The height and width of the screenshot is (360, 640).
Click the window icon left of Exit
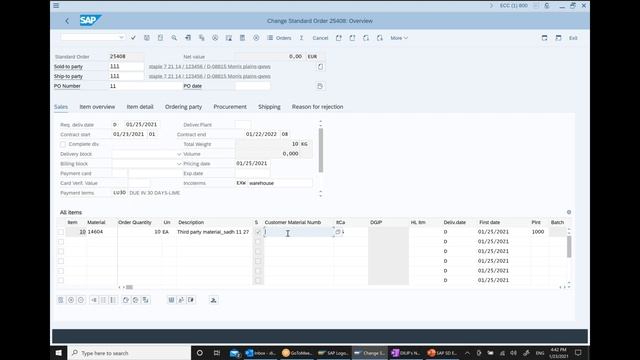point(558,38)
